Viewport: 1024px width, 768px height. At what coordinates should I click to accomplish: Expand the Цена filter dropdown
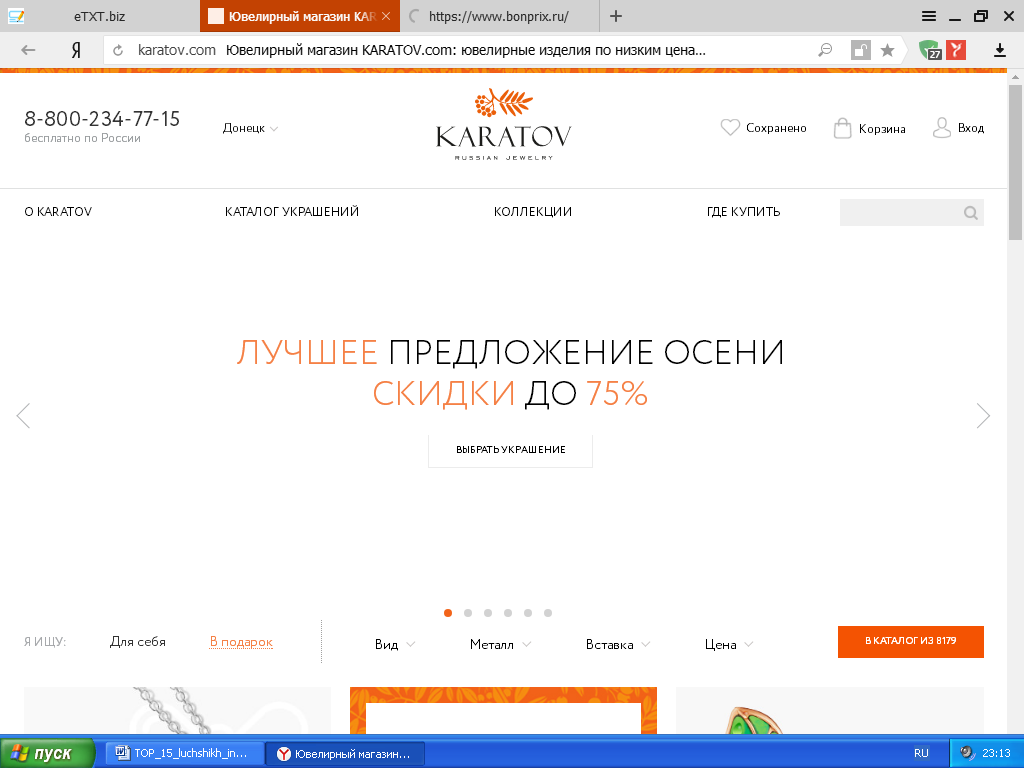click(729, 645)
